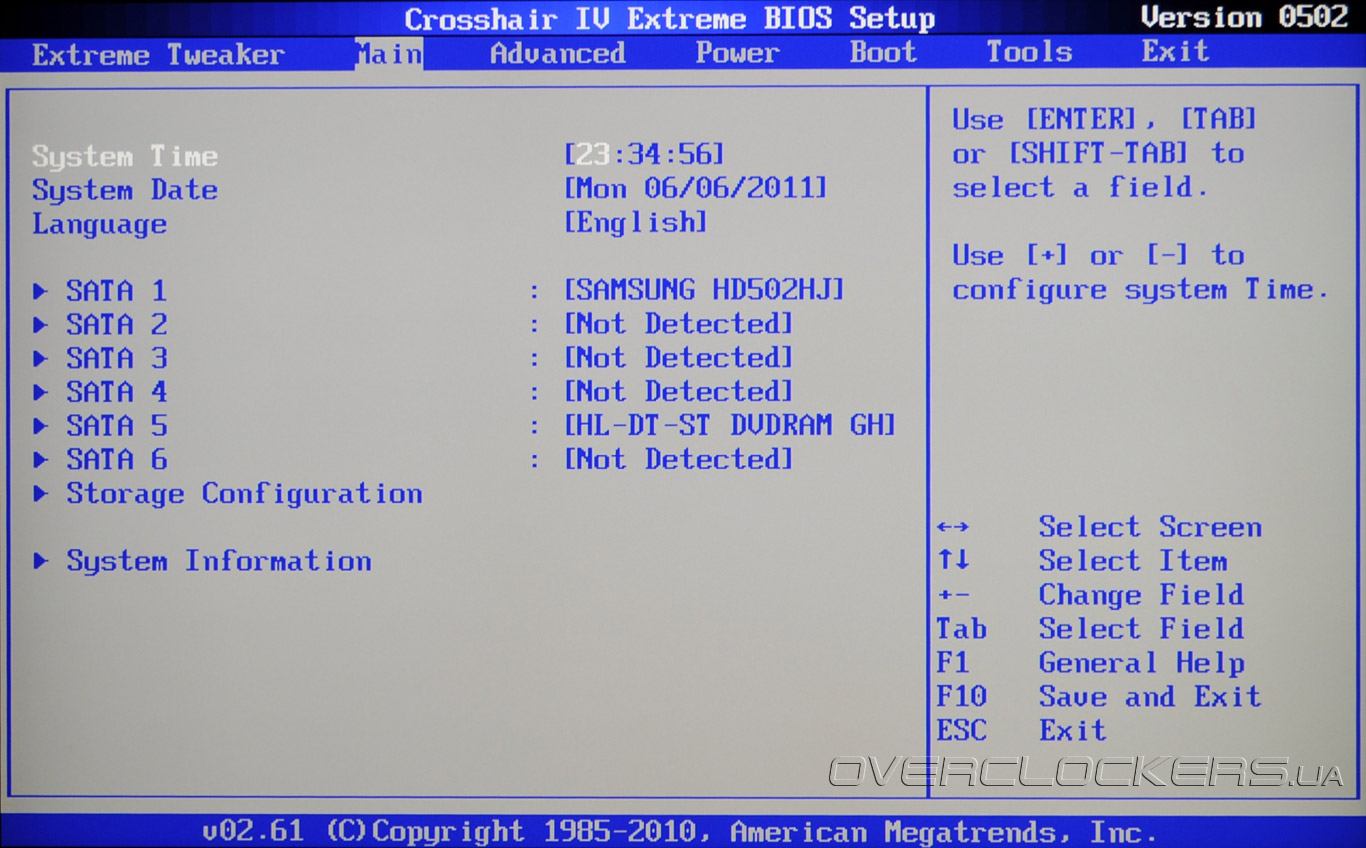Switch to the Advanced tab
The image size is (1366, 848).
(x=557, y=54)
